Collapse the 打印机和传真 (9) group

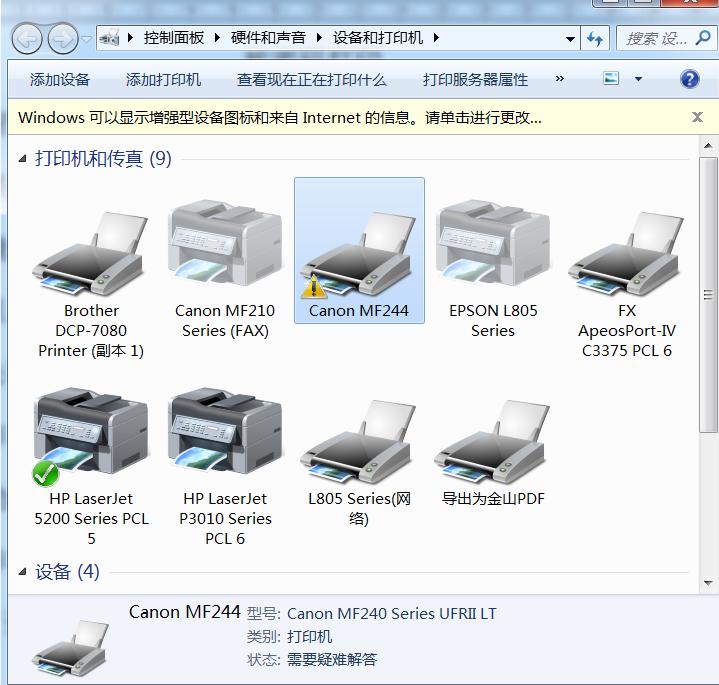(x=22, y=159)
